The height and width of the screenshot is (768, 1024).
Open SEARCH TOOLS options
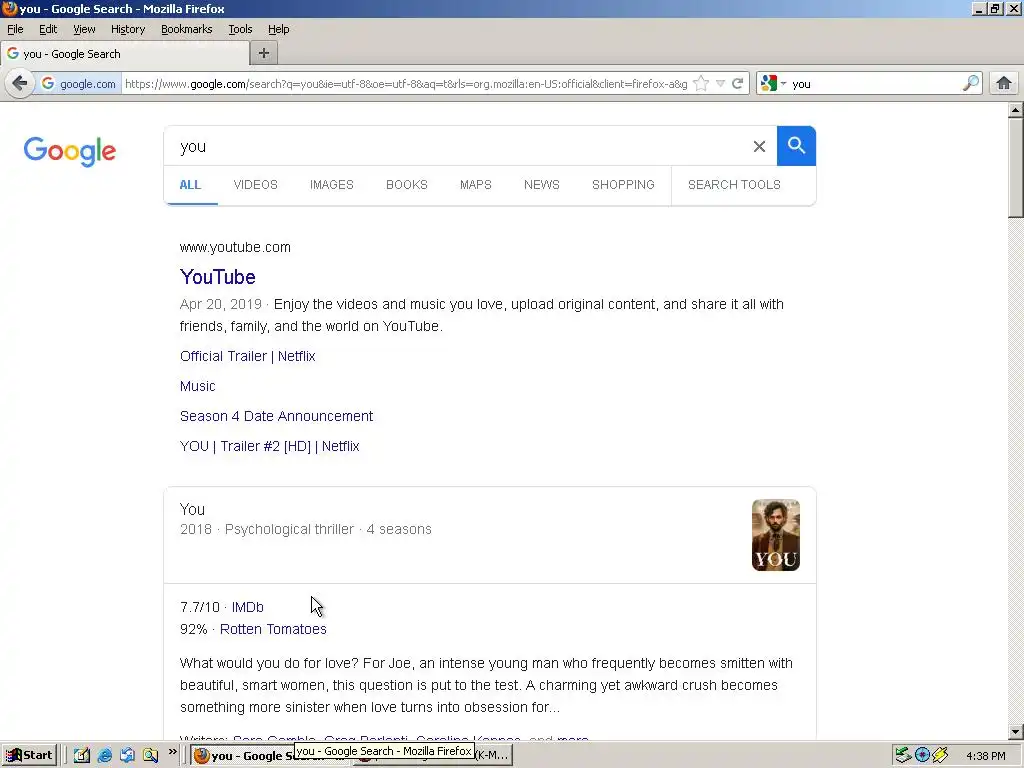[734, 185]
